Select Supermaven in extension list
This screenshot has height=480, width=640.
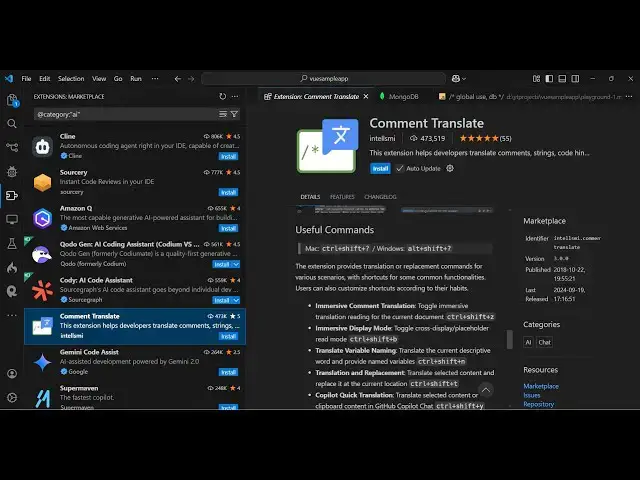point(135,395)
